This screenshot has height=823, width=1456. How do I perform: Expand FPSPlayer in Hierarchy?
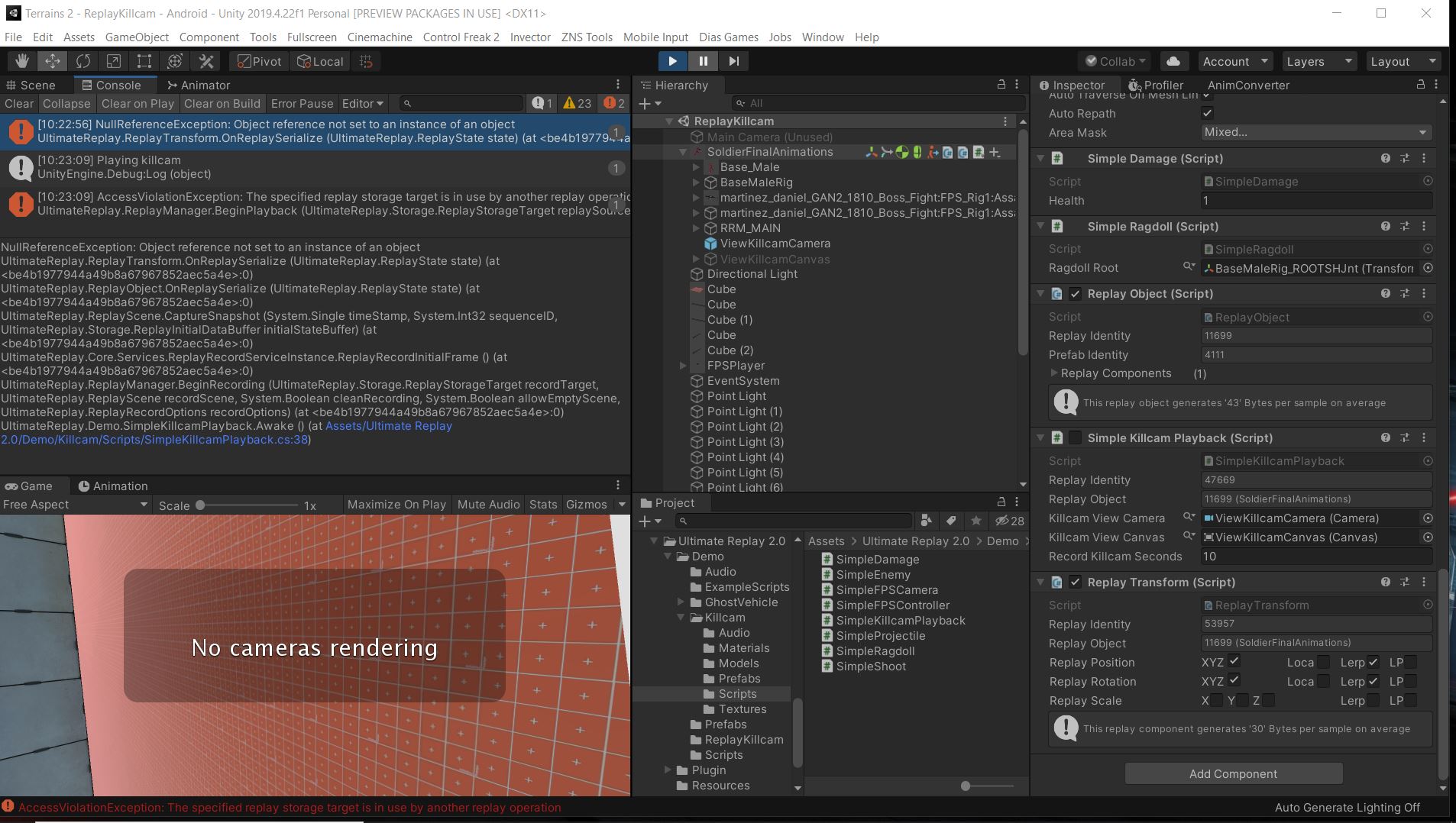(683, 366)
